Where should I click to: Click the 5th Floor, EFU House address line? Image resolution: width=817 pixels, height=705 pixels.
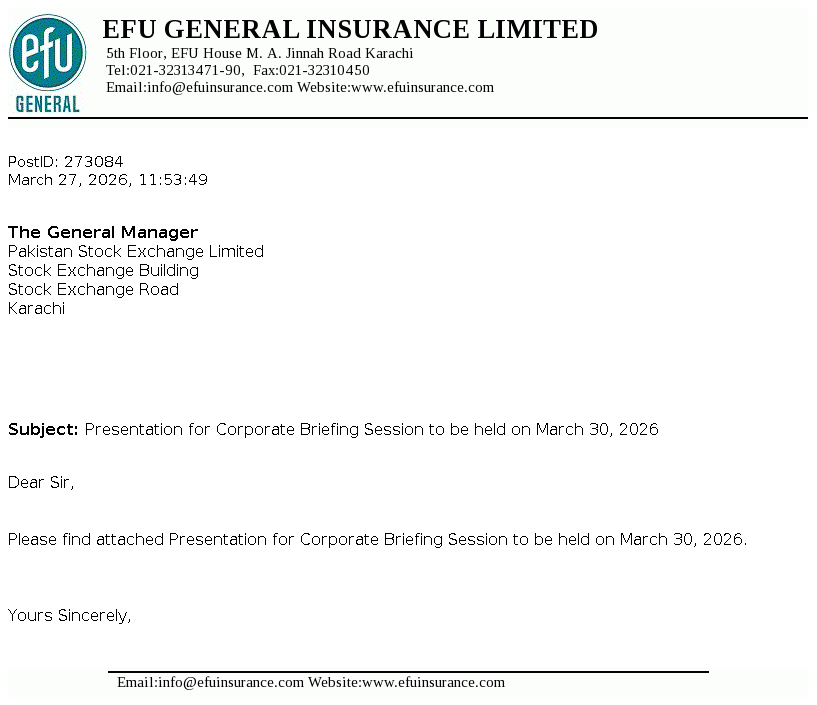point(259,53)
